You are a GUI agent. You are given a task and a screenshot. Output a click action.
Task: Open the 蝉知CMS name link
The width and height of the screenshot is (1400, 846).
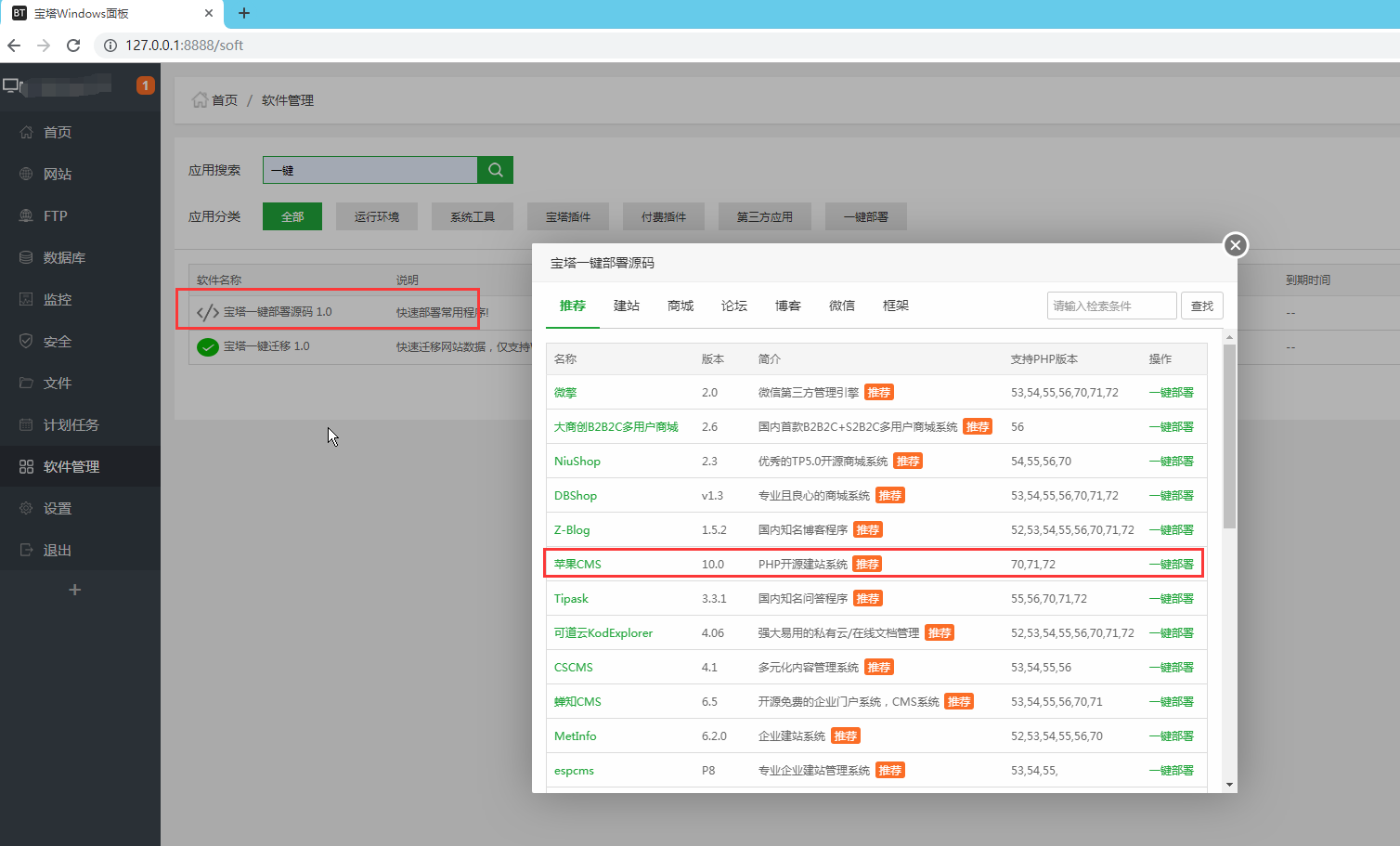(x=577, y=702)
